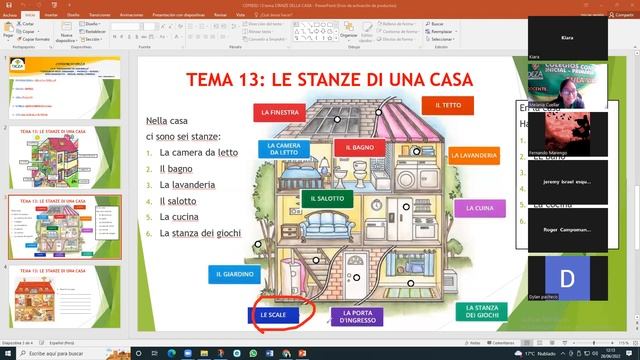Select slide 1 thumbnail

coord(64,88)
